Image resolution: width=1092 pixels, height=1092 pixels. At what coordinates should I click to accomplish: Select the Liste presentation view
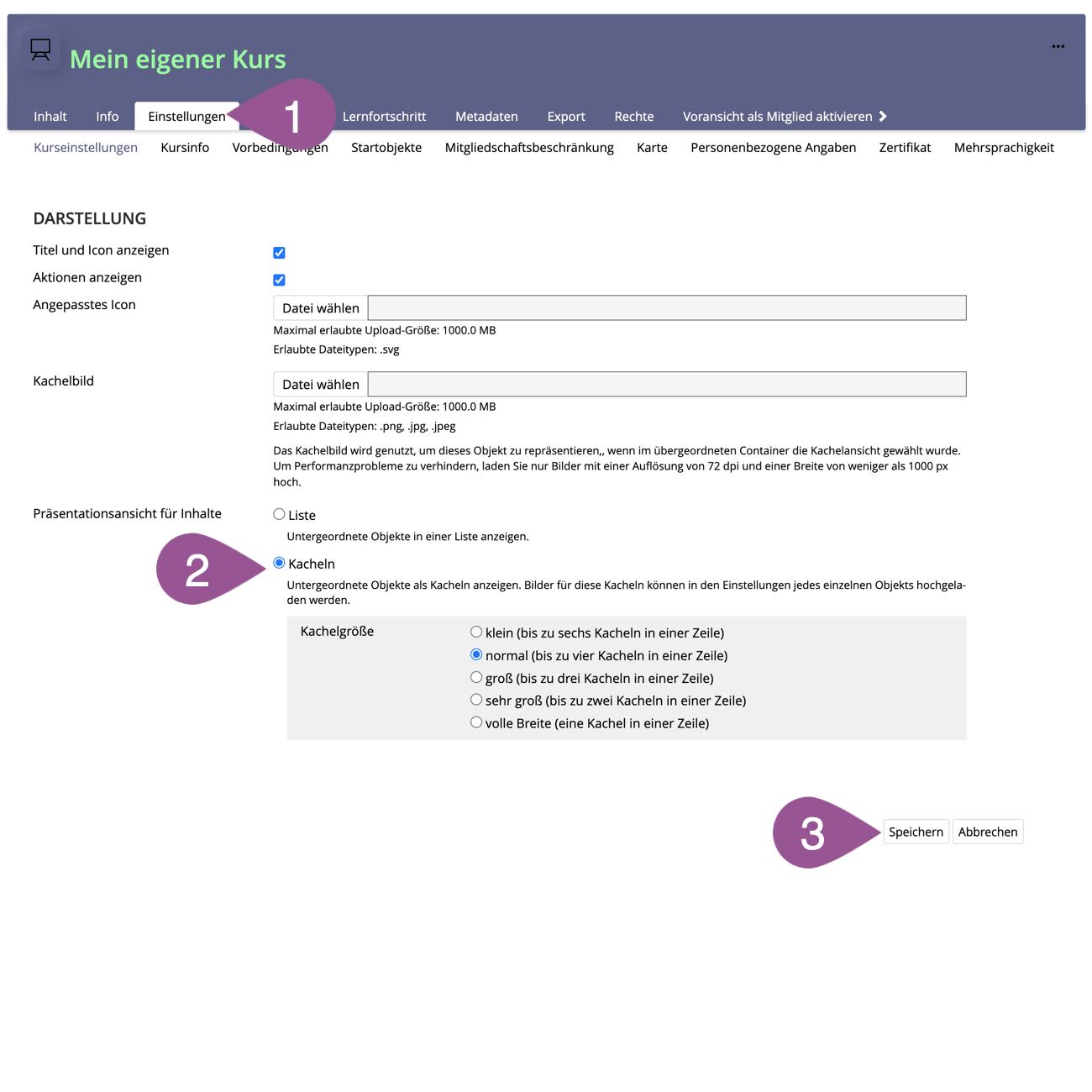[x=279, y=514]
